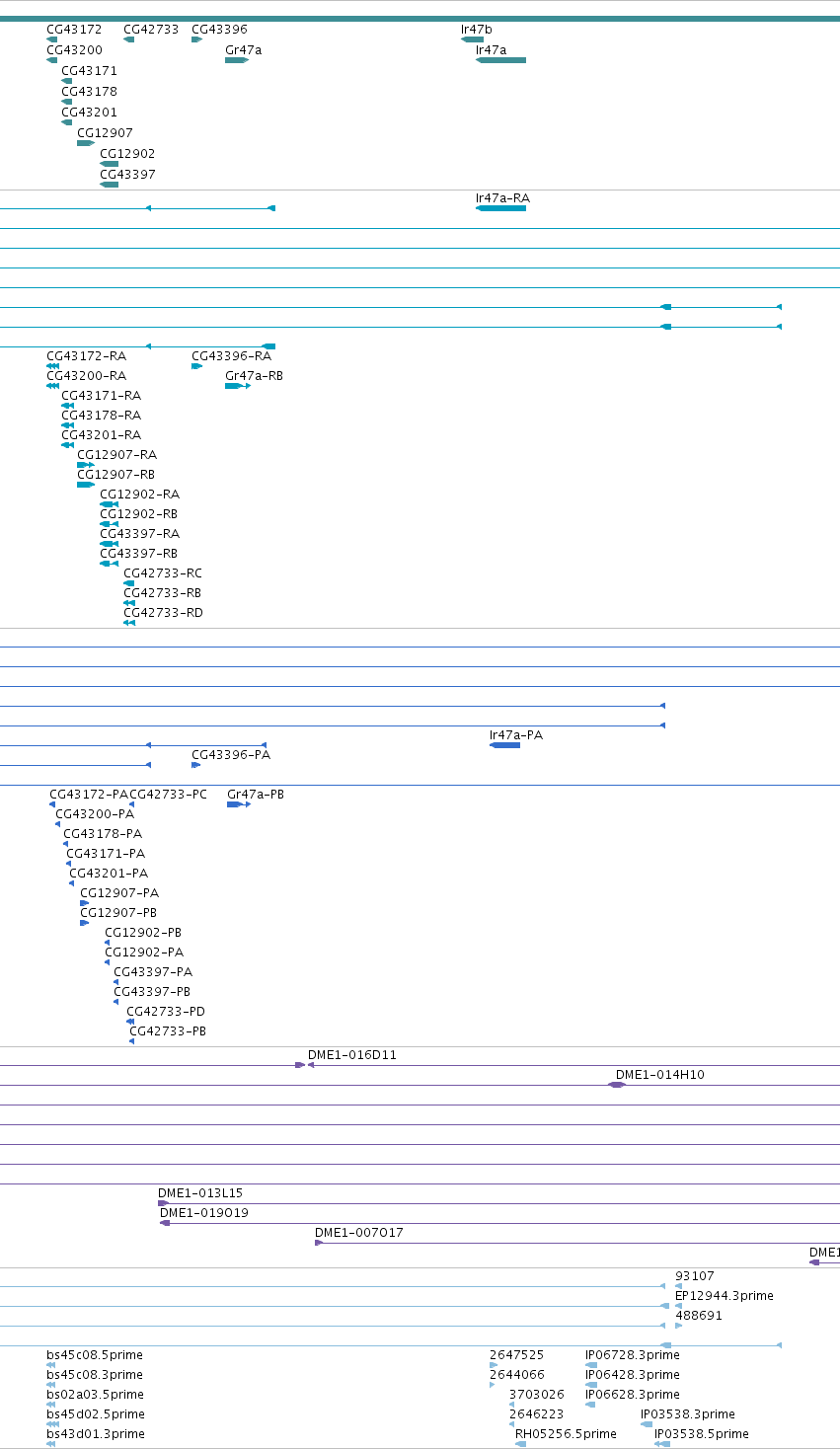Screen dimensions: 840x1449
Task: Select the EP12944.3prime label
Action: click(x=725, y=1296)
